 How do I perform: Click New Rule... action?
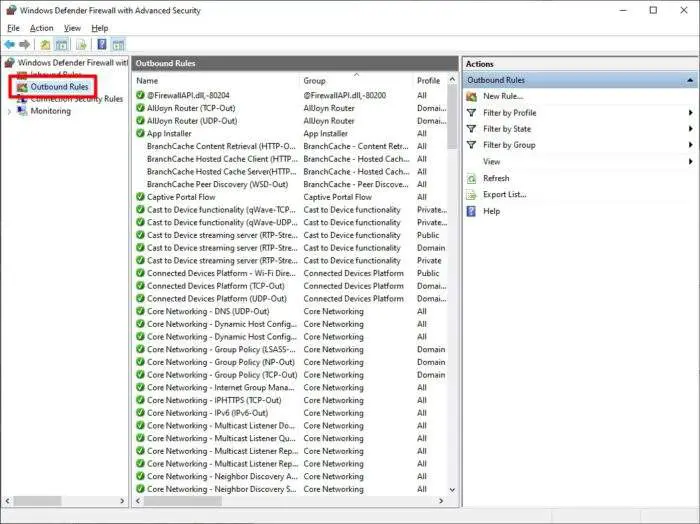coord(503,96)
